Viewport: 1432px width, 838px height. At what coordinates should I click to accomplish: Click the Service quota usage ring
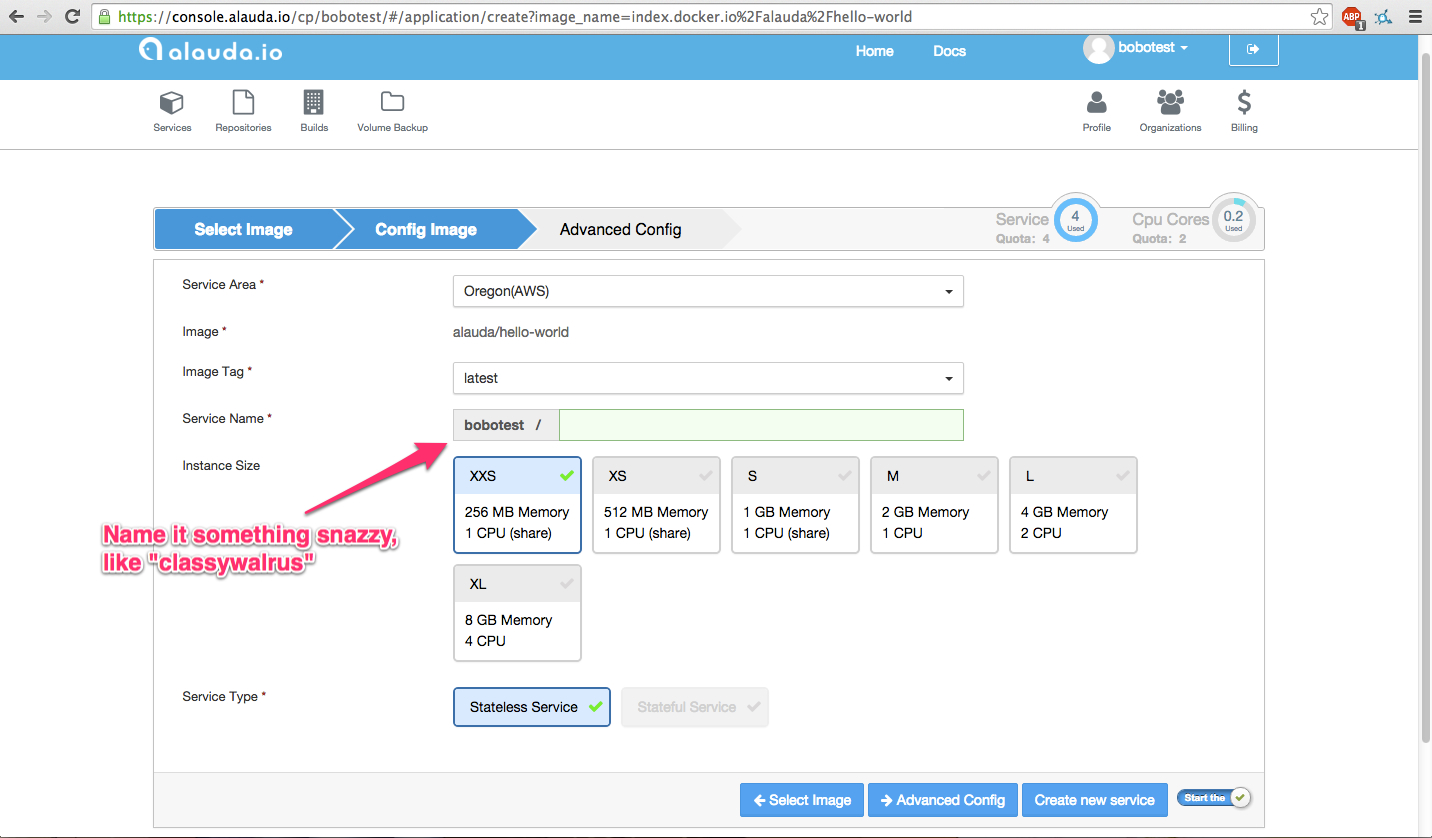coord(1075,220)
